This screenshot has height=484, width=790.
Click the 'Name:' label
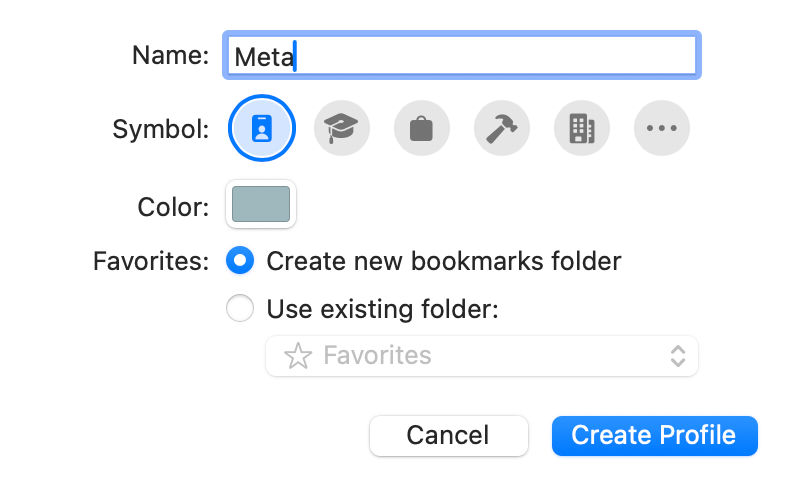click(170, 54)
